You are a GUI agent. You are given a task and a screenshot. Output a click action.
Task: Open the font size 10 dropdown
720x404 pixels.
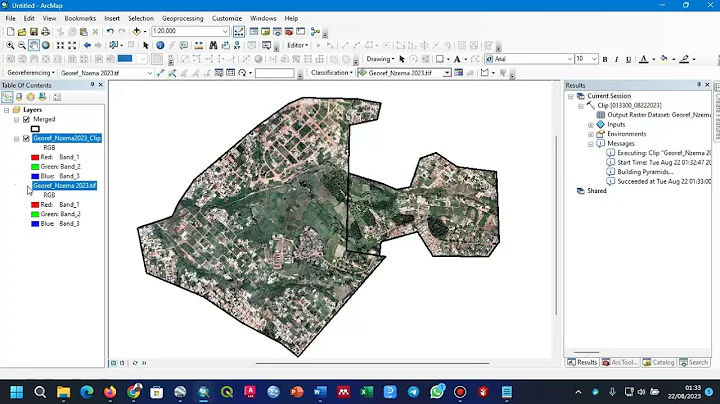594,59
